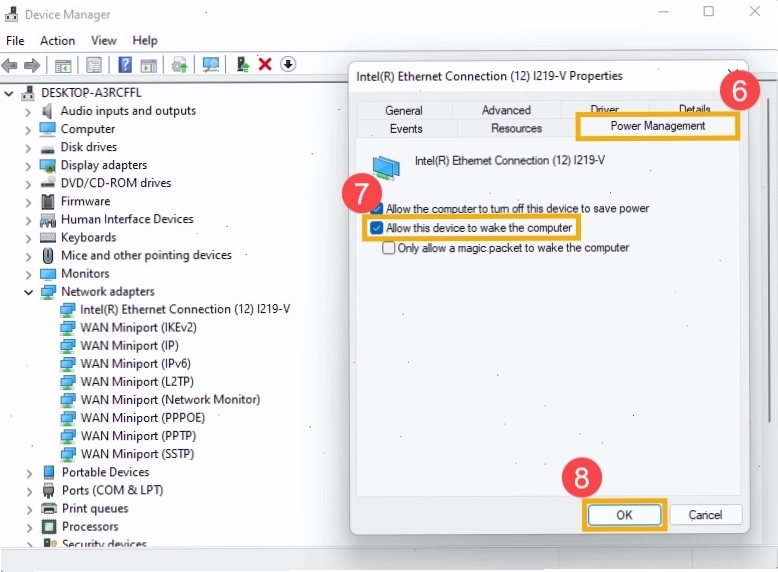This screenshot has width=778, height=572.
Task: Click the Mice and other pointing devices icon
Action: pyautogui.click(x=48, y=255)
